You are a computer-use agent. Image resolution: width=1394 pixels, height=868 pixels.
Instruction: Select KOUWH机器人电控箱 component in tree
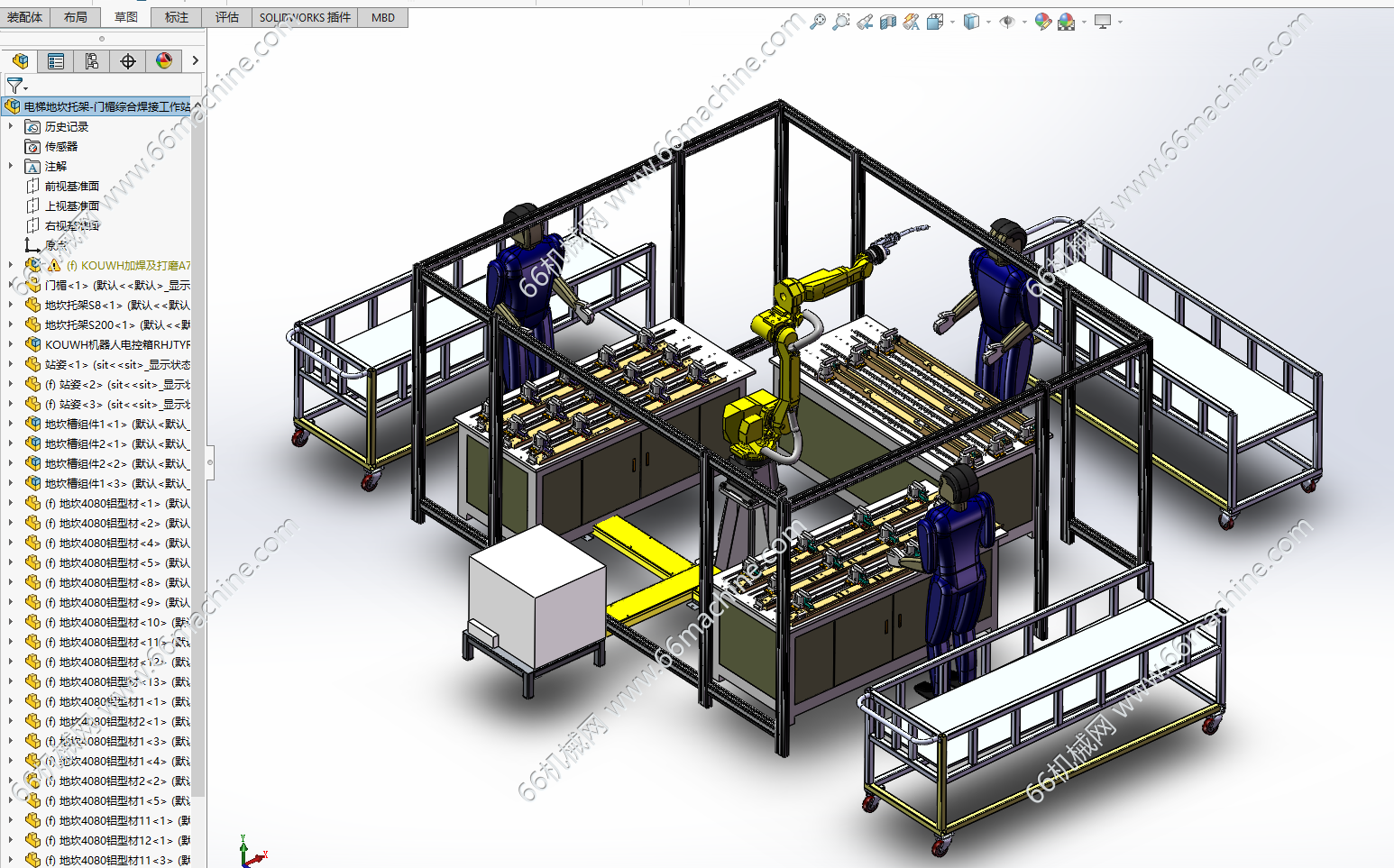(x=117, y=345)
